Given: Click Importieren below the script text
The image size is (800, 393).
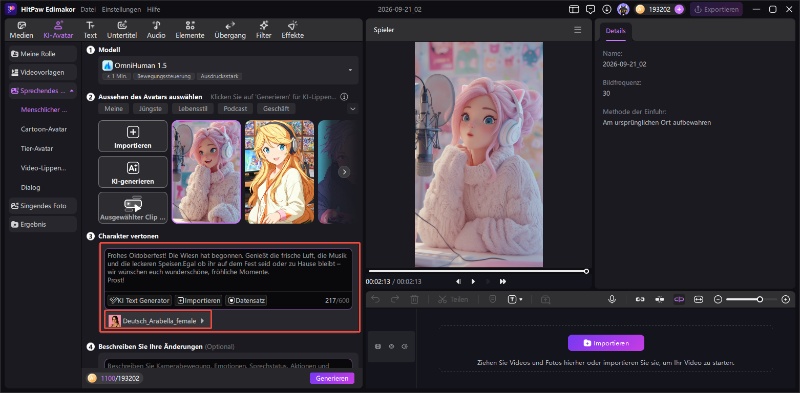Looking at the screenshot, I should coord(198,300).
